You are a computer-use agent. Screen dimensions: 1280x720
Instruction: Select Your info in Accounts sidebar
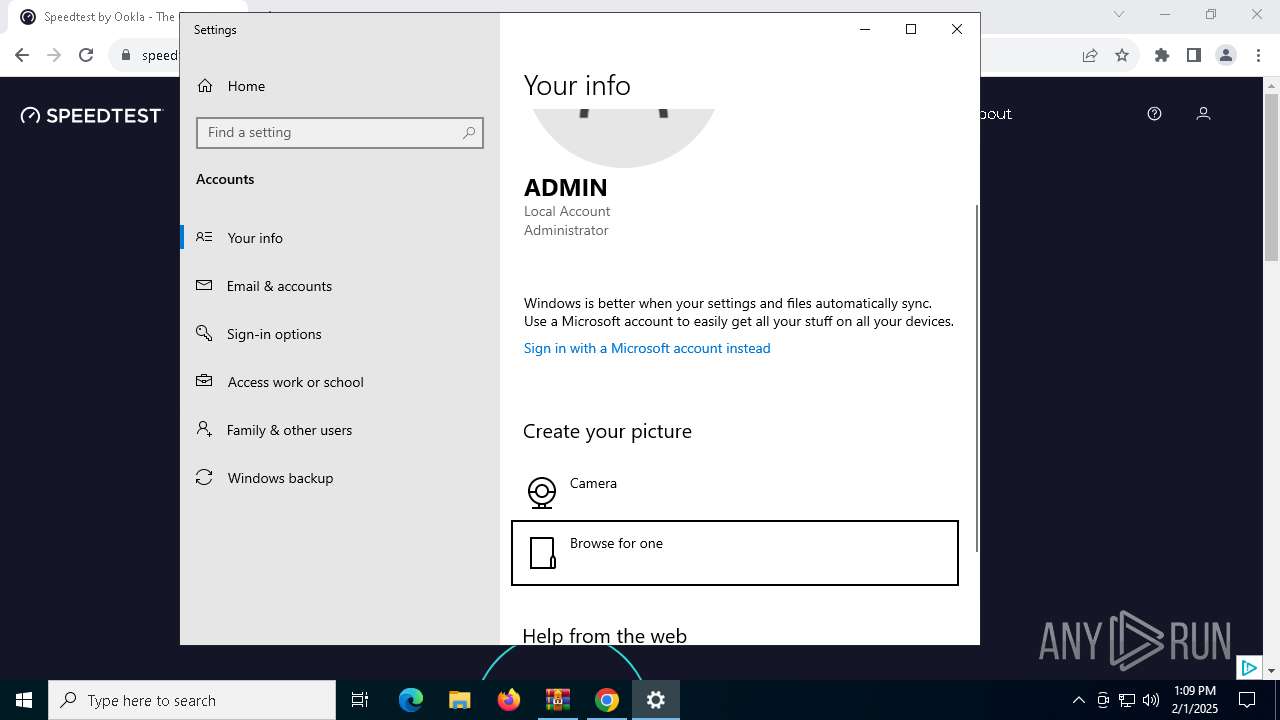point(340,238)
